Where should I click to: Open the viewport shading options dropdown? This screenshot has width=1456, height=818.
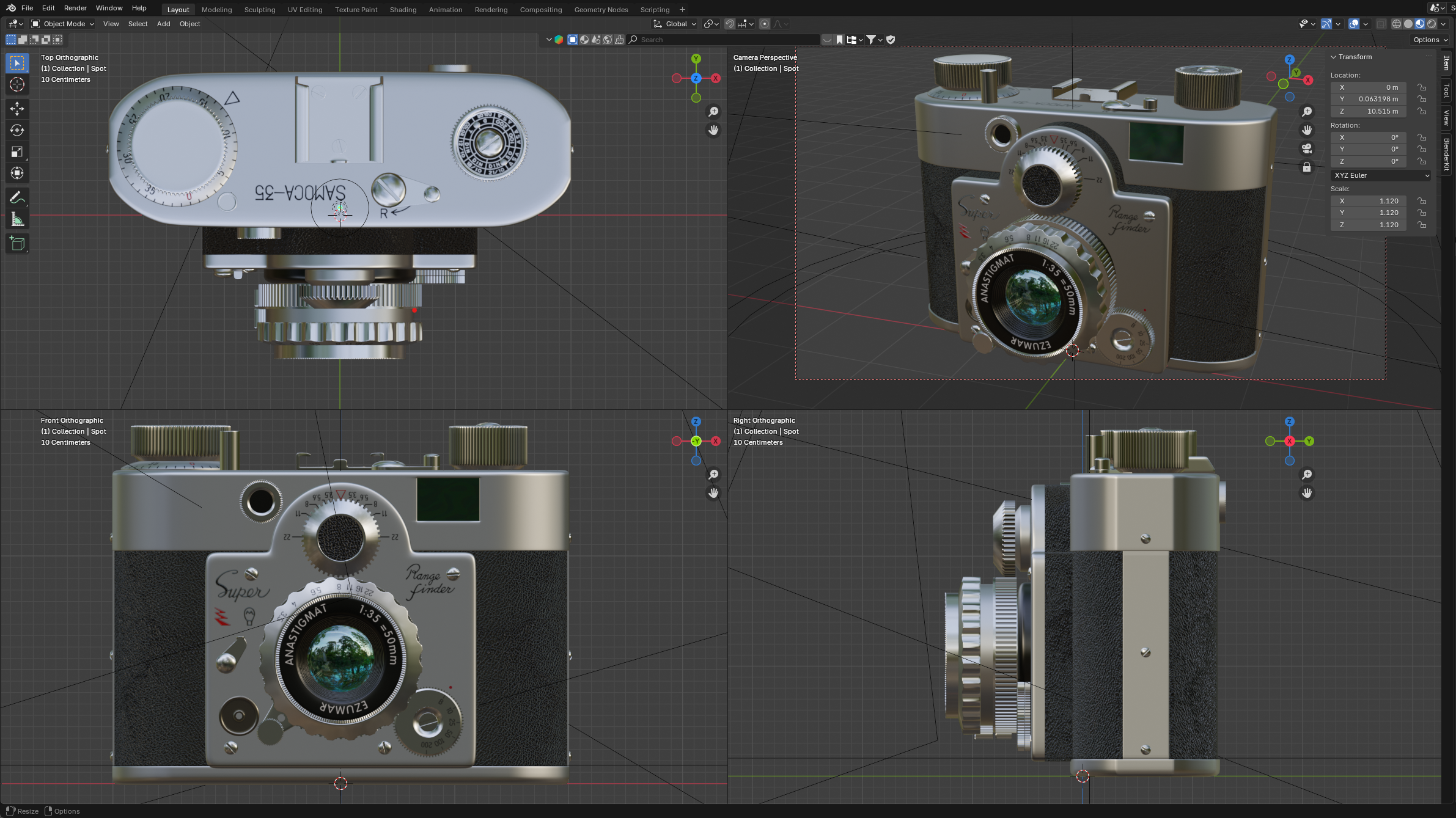point(1443,24)
